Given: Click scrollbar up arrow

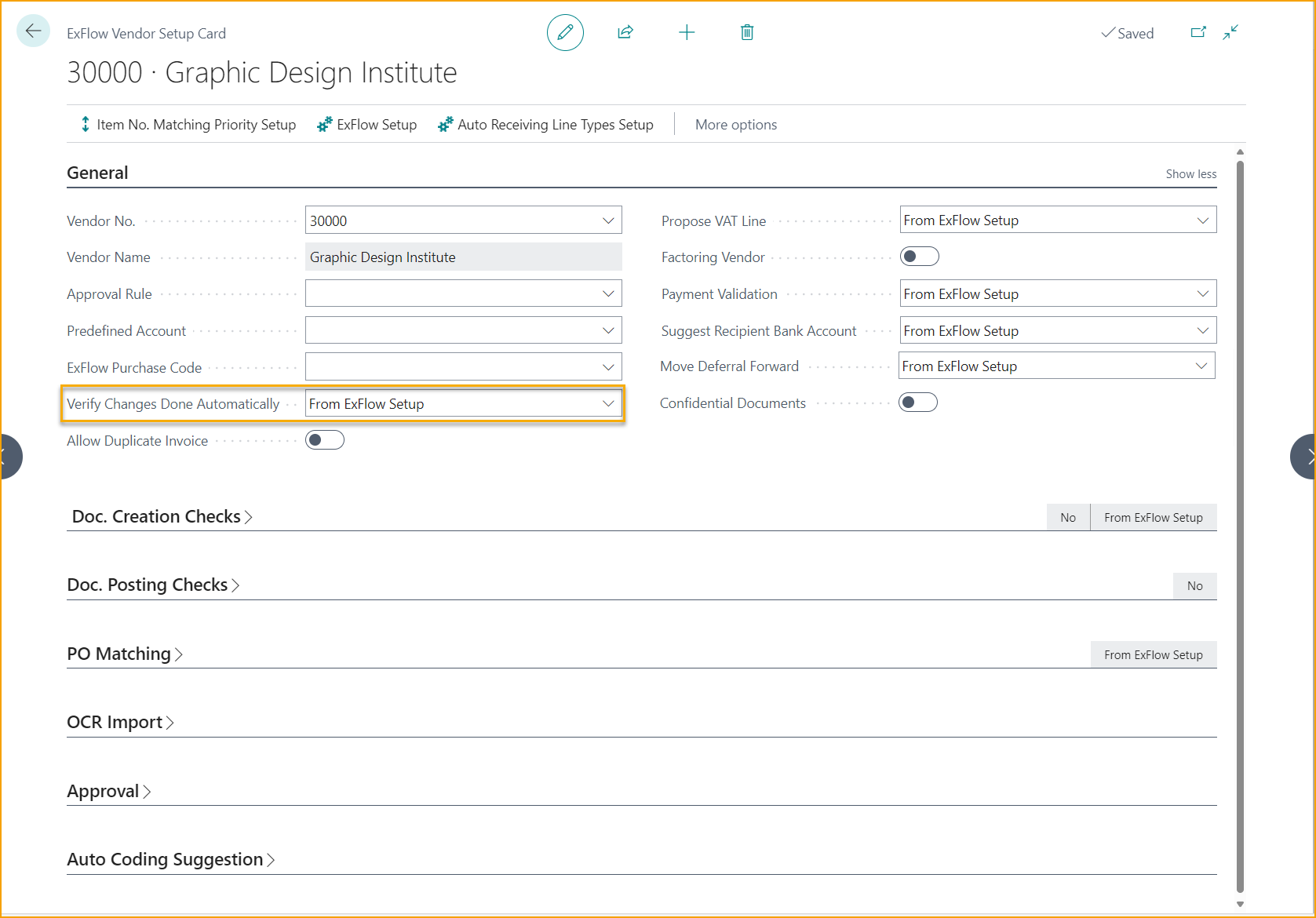Looking at the screenshot, I should [1240, 152].
